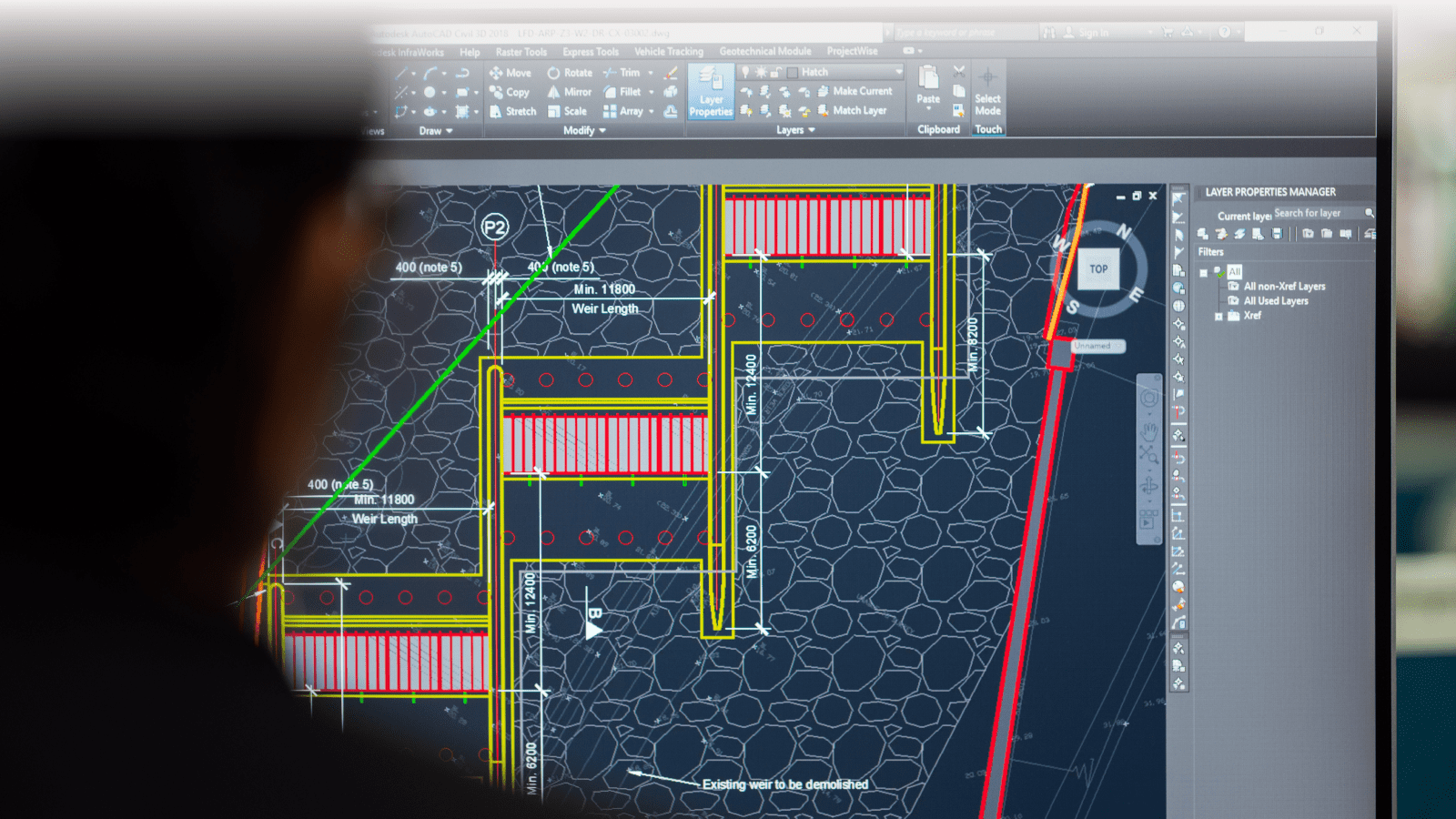Viewport: 1456px width, 819px height.
Task: Open the Paste dropdown arrow
Action: [x=928, y=109]
